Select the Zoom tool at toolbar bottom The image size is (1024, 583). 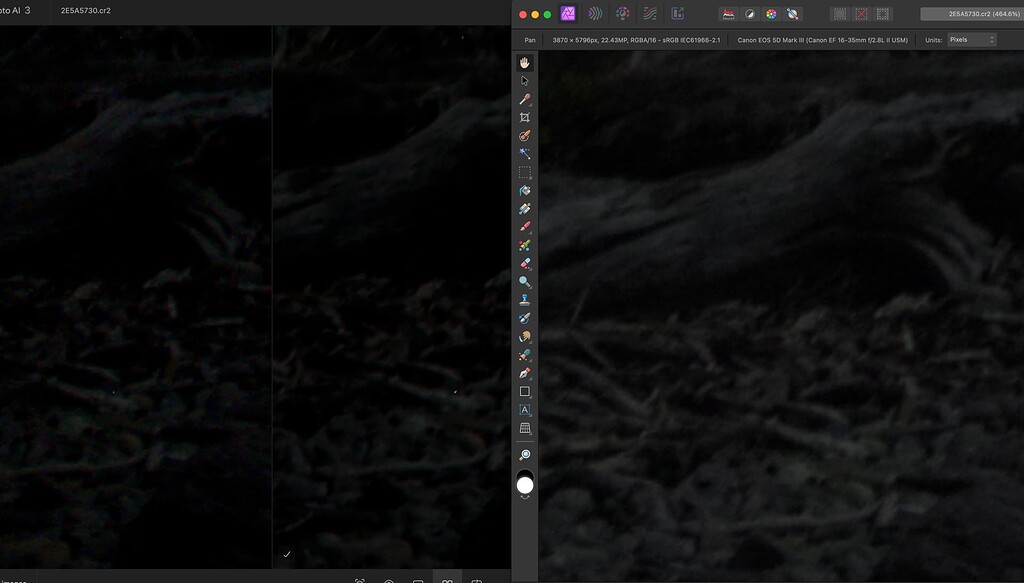(525, 453)
